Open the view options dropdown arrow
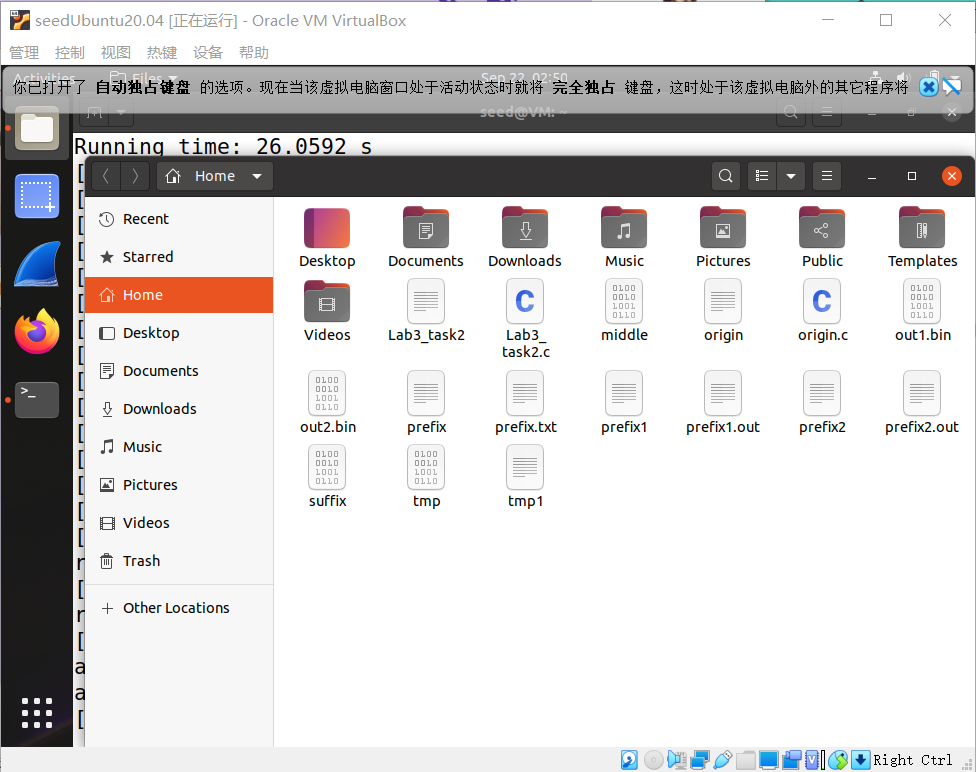The width and height of the screenshot is (976, 772). click(x=791, y=175)
